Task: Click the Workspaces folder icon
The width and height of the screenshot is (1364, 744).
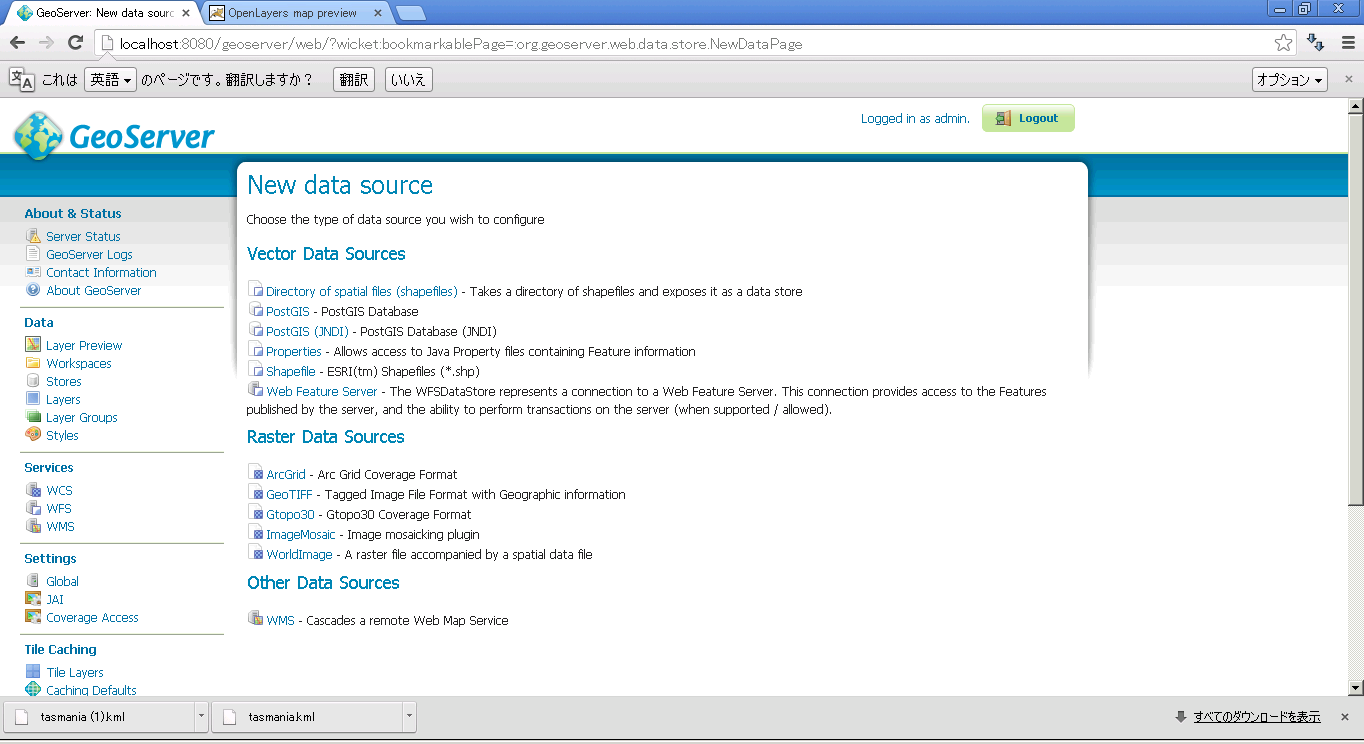Action: tap(33, 363)
